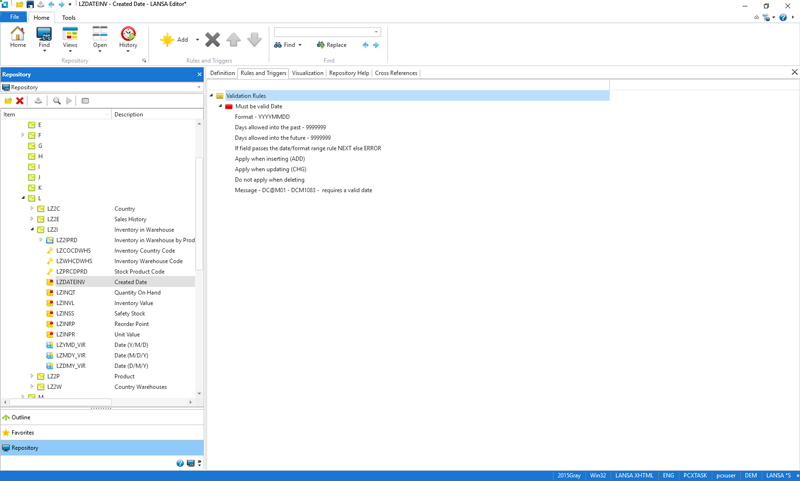
Task: Open the Add button dropdown arrow
Action: click(x=197, y=40)
